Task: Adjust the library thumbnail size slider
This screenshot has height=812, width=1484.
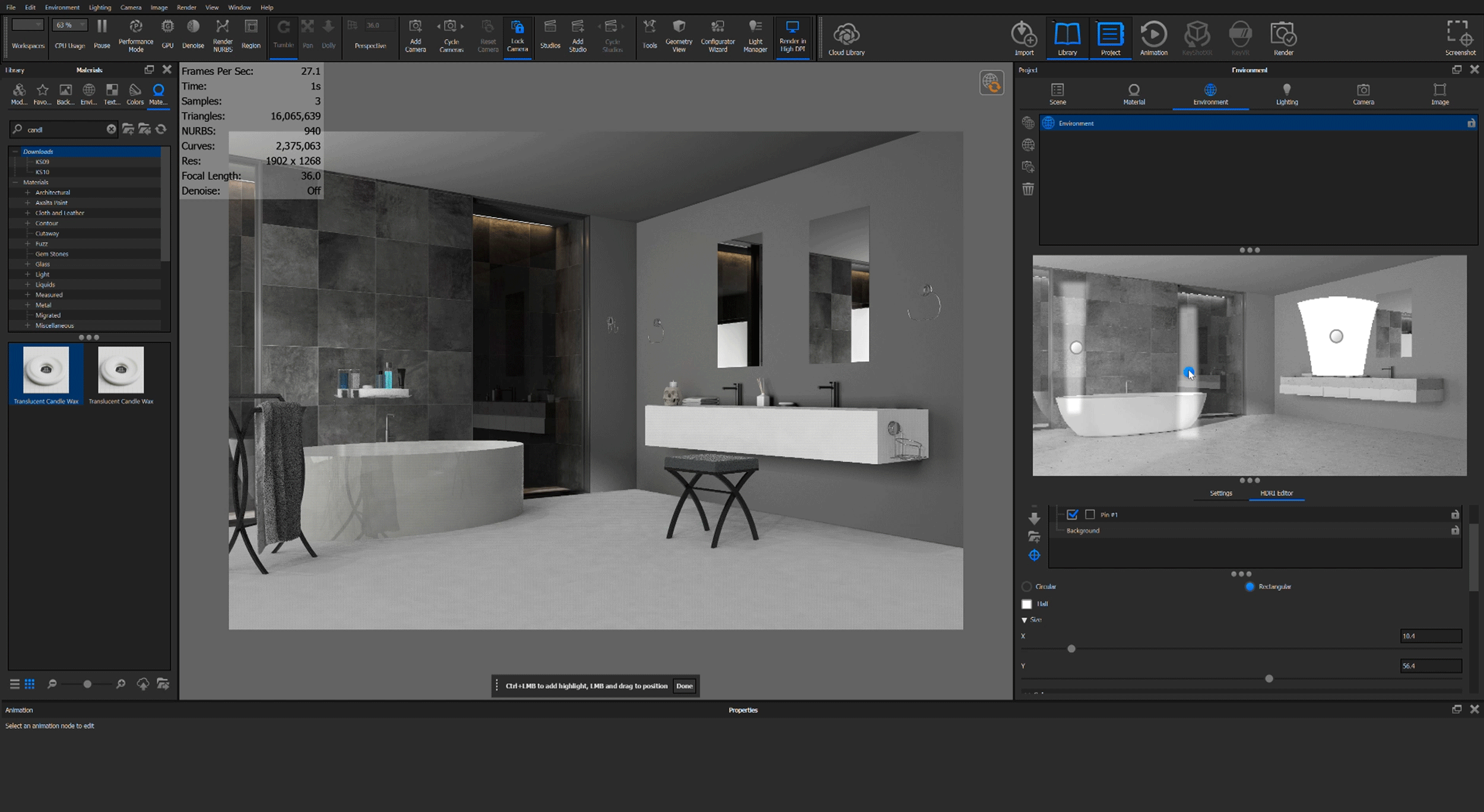Action: [87, 684]
